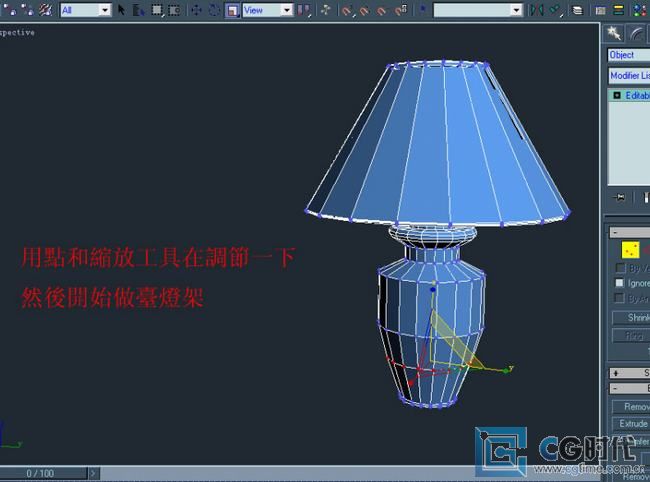Toggle the By Angle checkbox
650x482 pixels.
point(620,298)
